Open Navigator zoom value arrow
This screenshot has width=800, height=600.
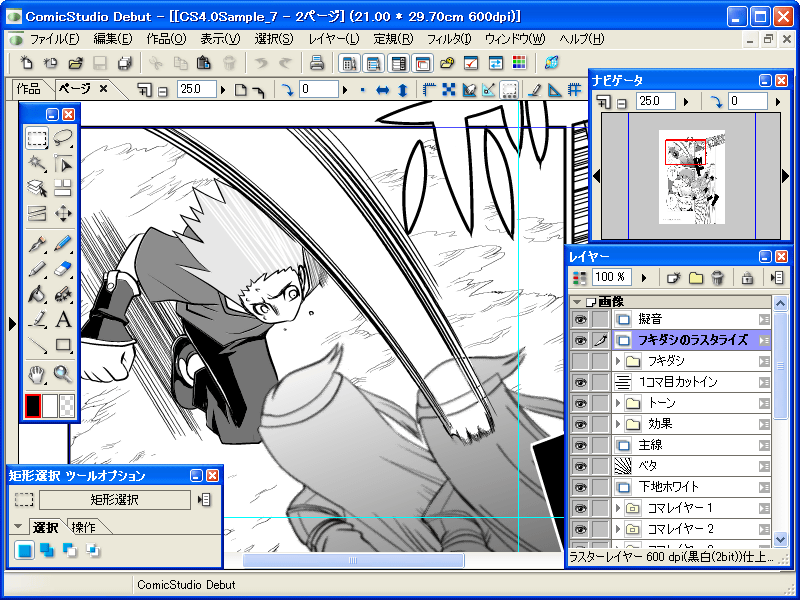pyautogui.click(x=686, y=102)
